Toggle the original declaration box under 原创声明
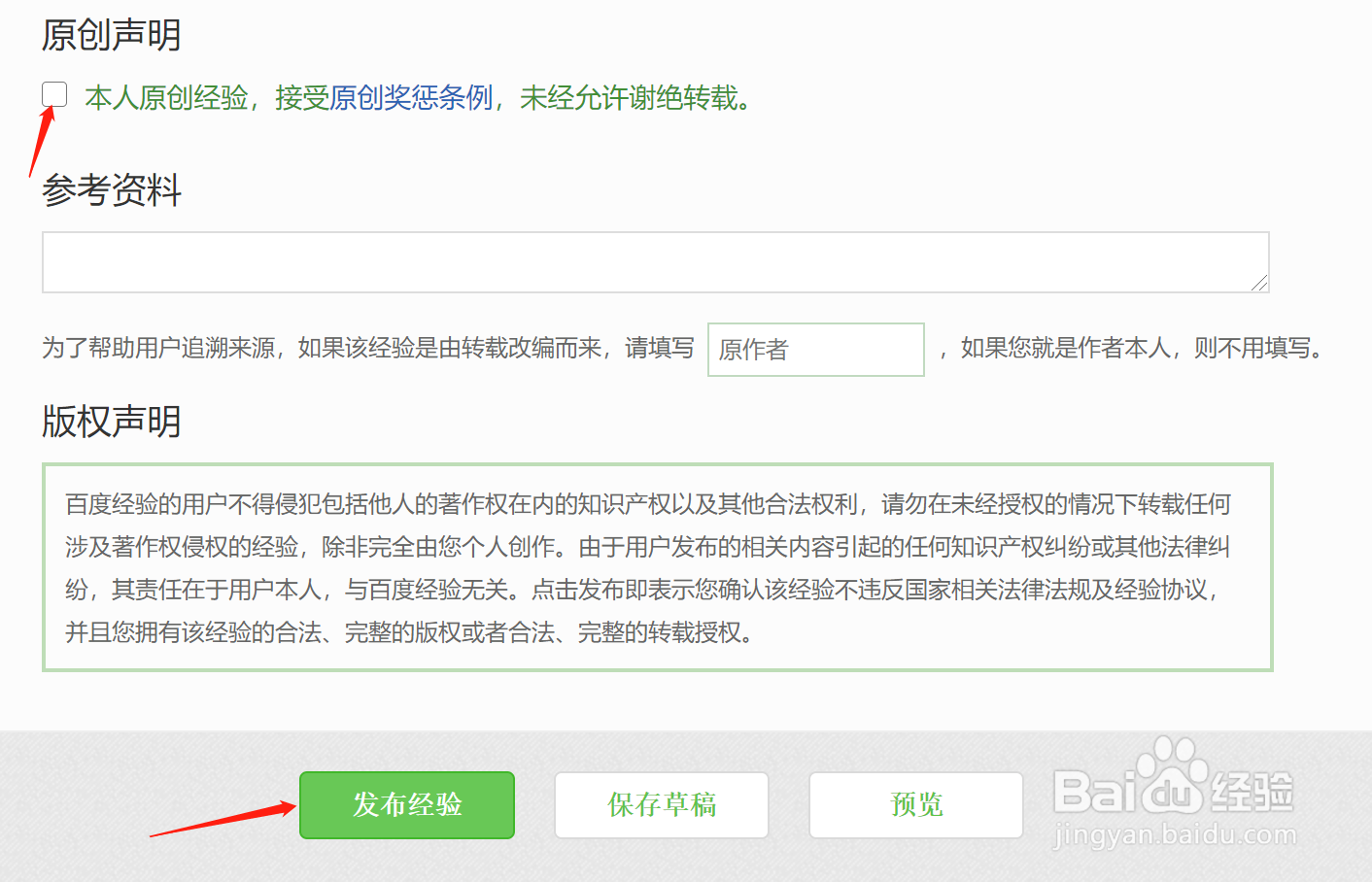Image resolution: width=1372 pixels, height=882 pixels. pos(54,93)
